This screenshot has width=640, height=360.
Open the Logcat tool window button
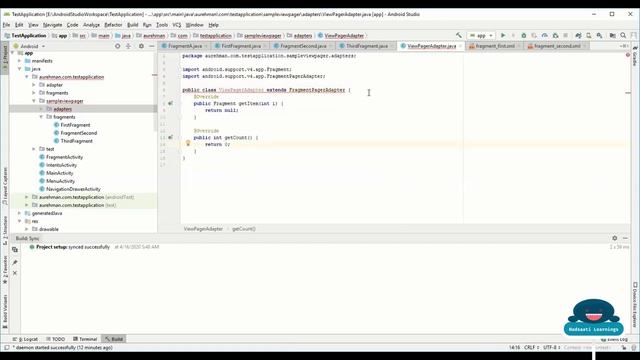[x=25, y=339]
